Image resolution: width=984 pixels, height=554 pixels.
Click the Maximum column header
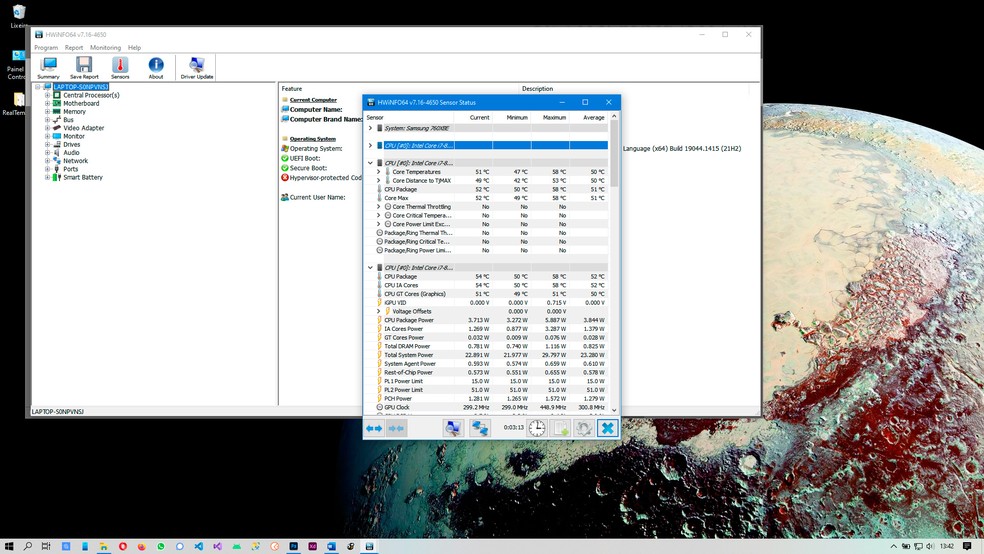click(550, 117)
